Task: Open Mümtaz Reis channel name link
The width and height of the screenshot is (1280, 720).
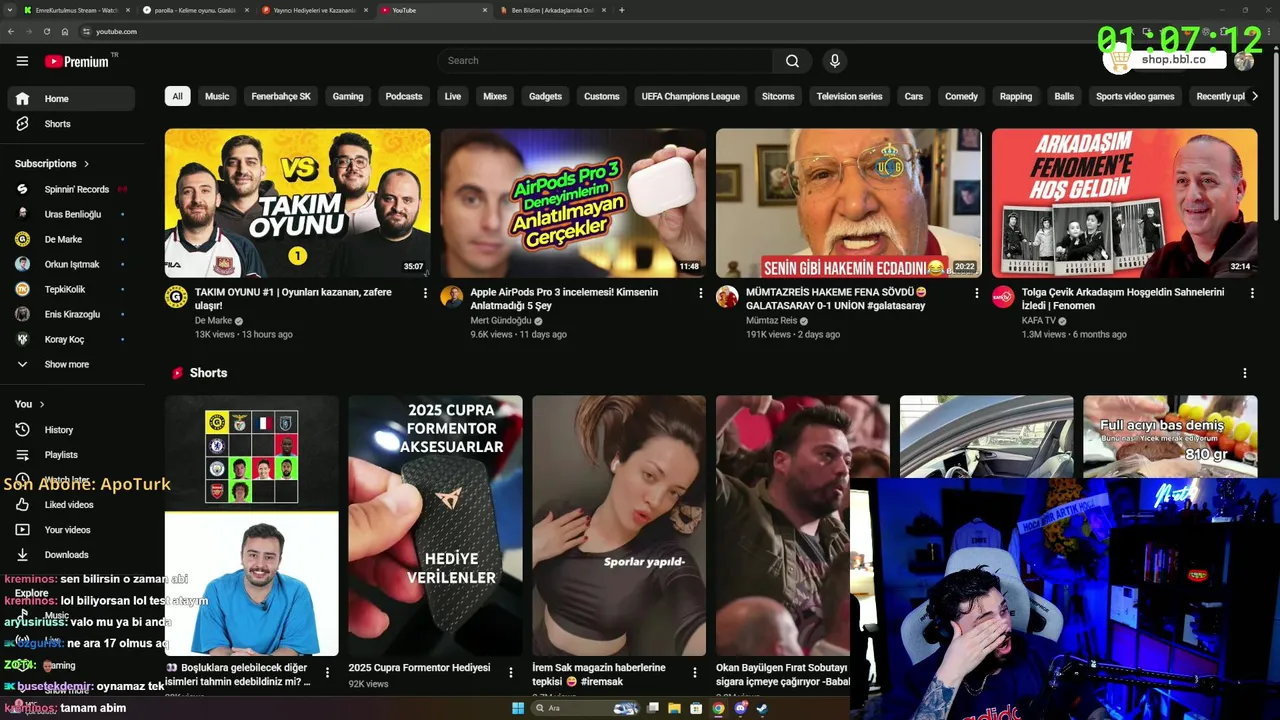Action: point(771,321)
